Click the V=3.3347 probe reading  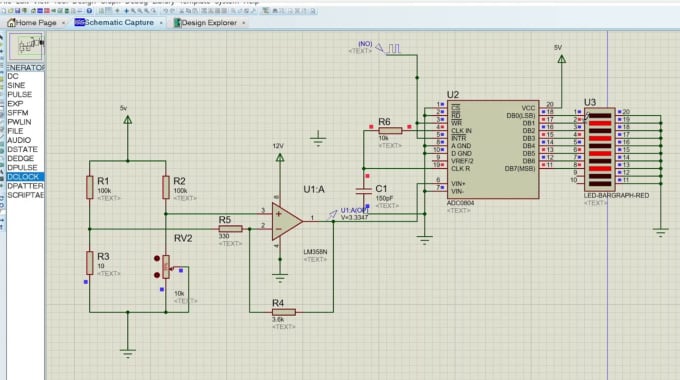tap(354, 217)
